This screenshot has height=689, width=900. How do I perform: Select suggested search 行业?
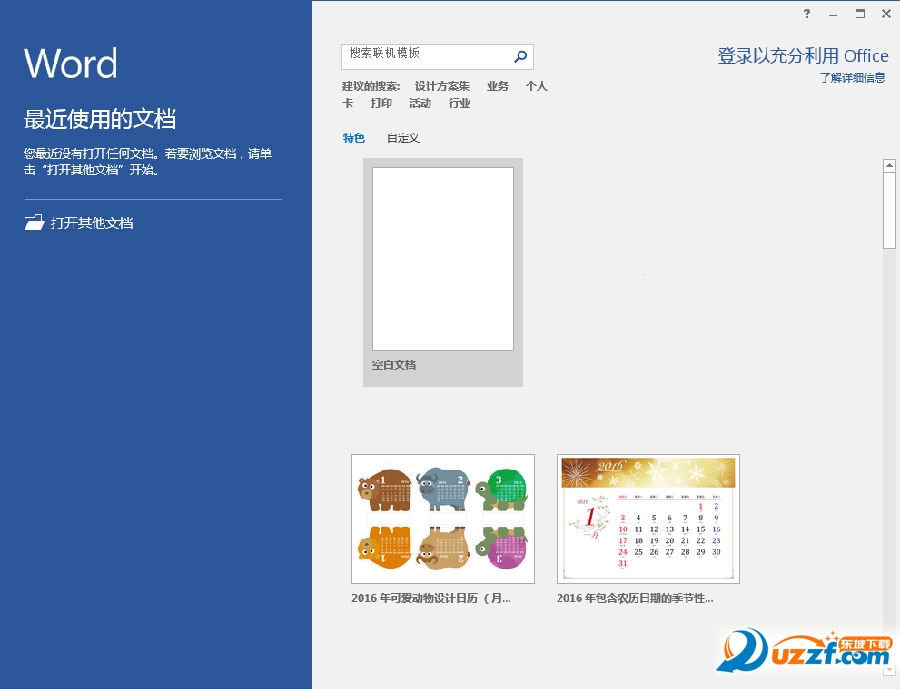coord(459,103)
